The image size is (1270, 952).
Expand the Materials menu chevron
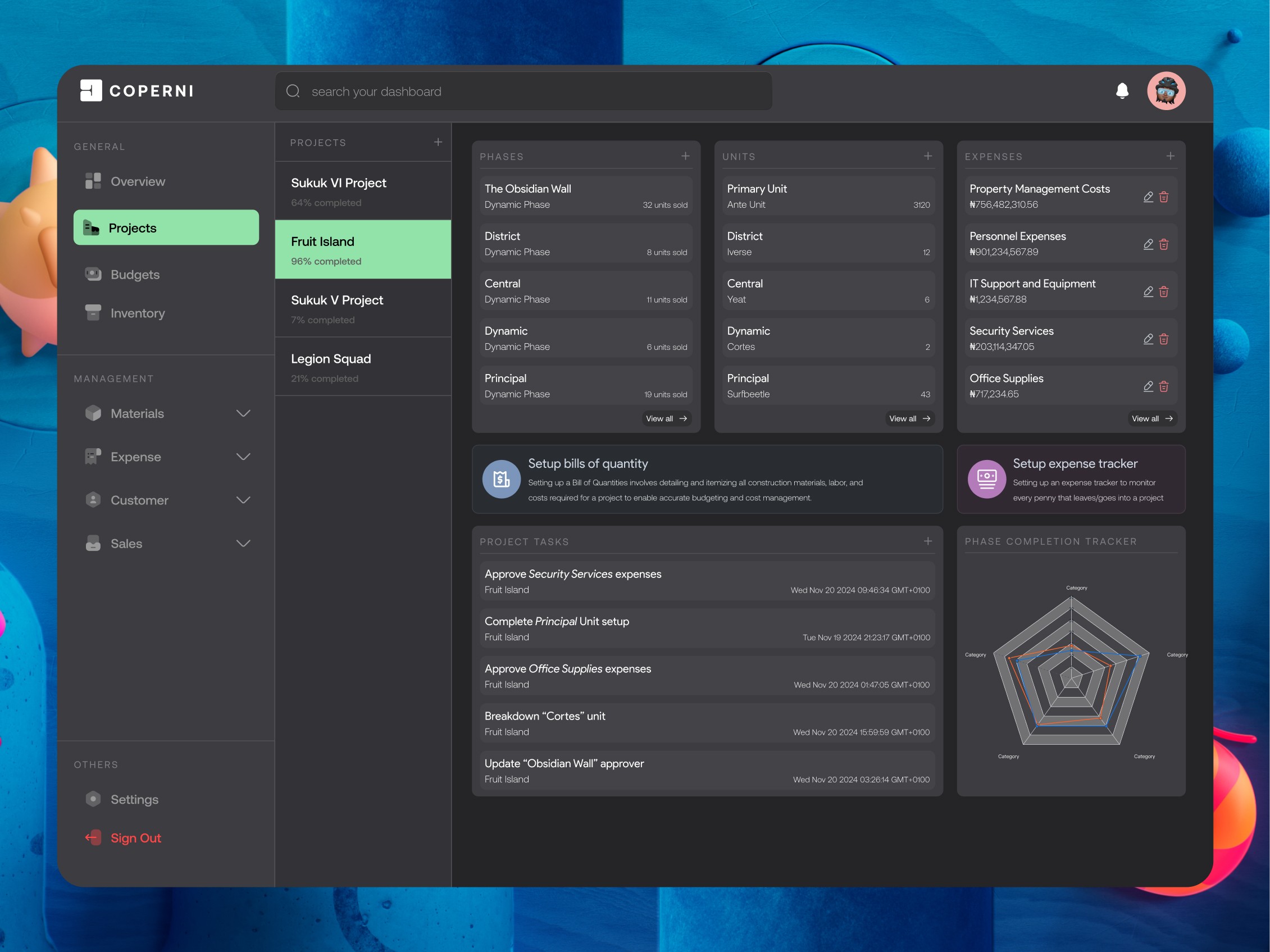click(x=243, y=413)
